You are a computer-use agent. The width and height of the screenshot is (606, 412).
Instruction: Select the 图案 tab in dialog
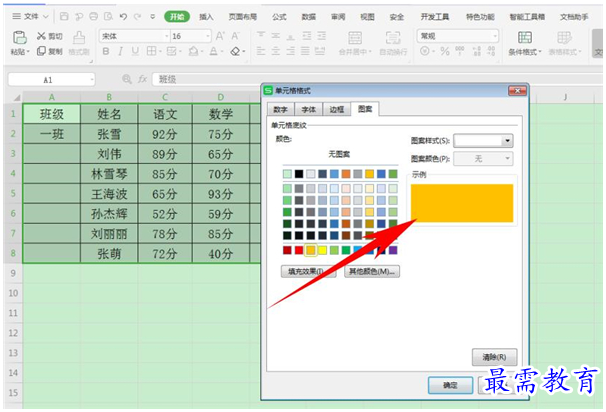pos(365,109)
